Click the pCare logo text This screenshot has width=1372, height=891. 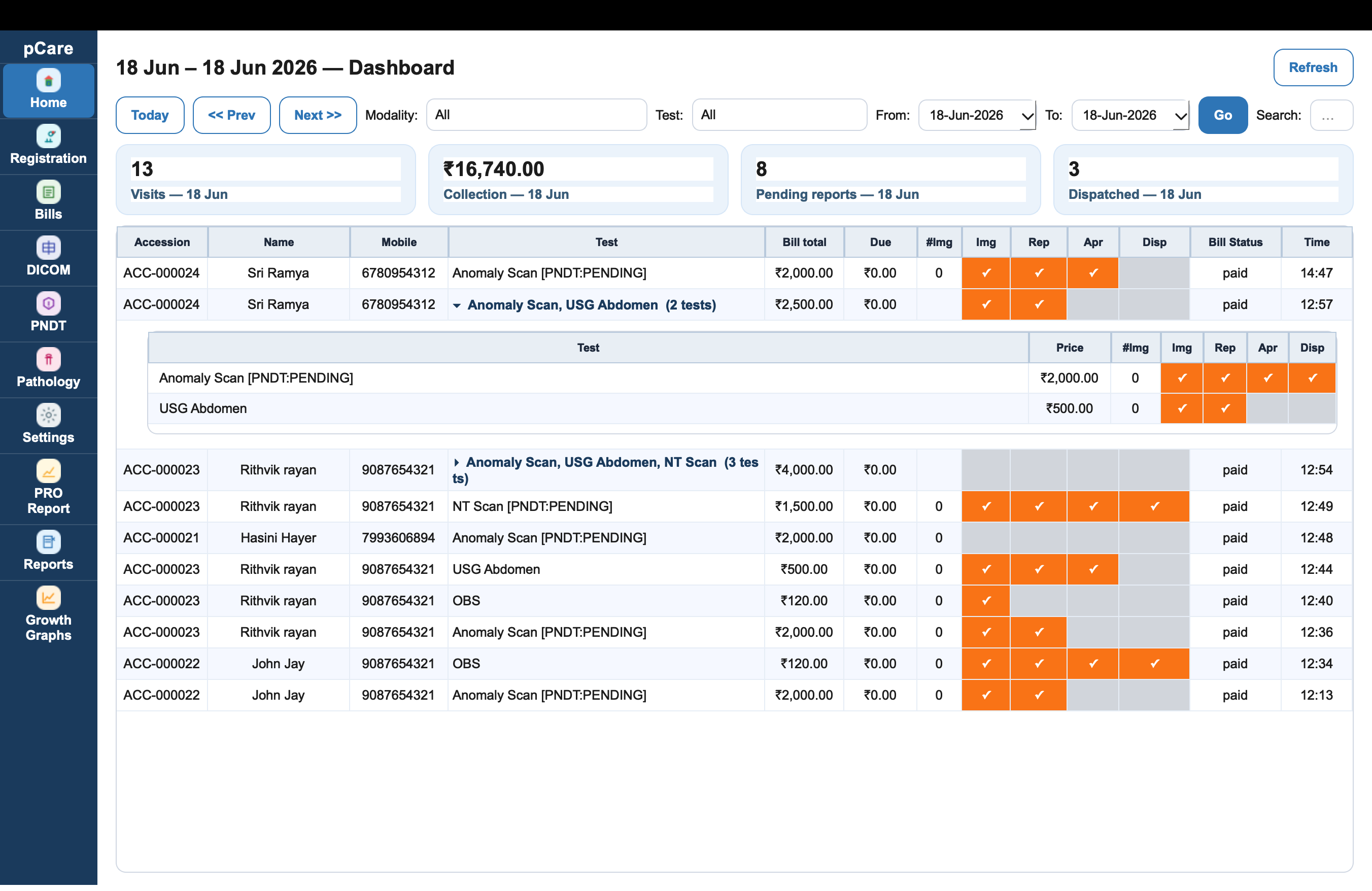click(x=48, y=48)
